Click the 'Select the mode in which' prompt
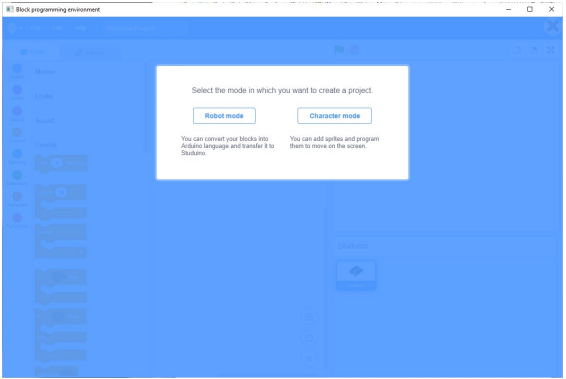Image resolution: width=566 pixels, height=379 pixels. click(282, 90)
